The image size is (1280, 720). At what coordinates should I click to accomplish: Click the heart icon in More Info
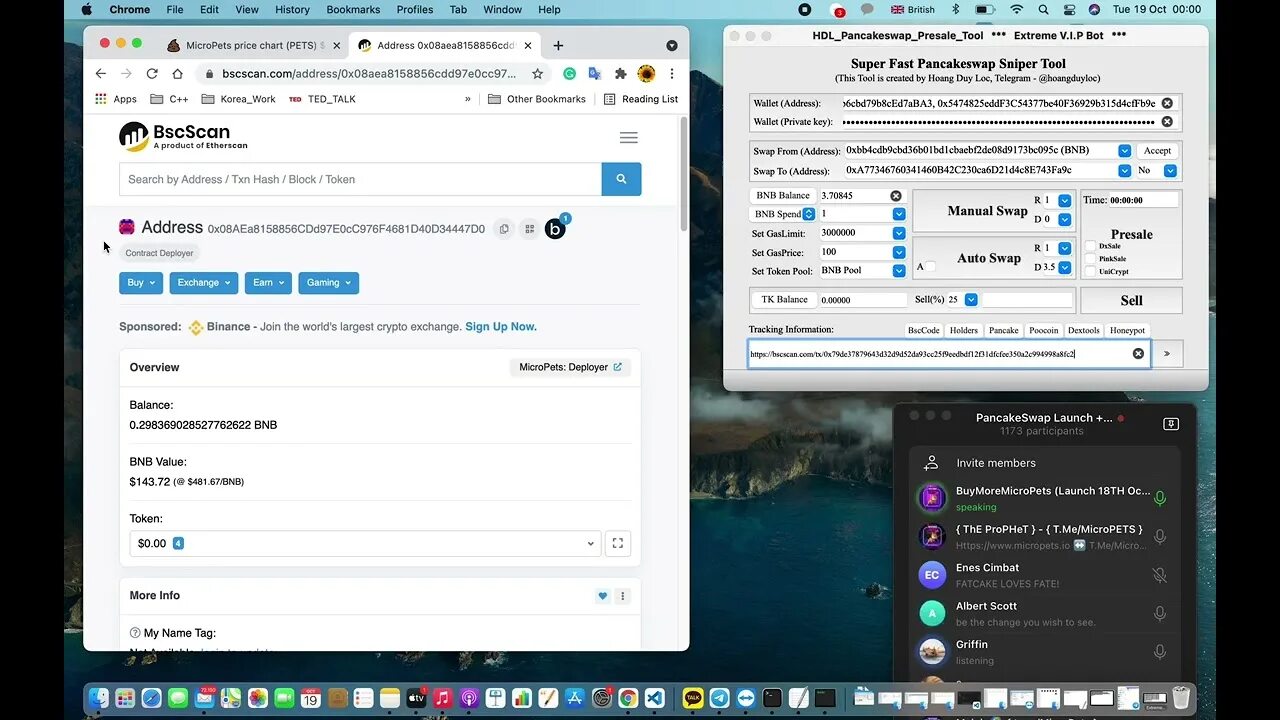[602, 596]
